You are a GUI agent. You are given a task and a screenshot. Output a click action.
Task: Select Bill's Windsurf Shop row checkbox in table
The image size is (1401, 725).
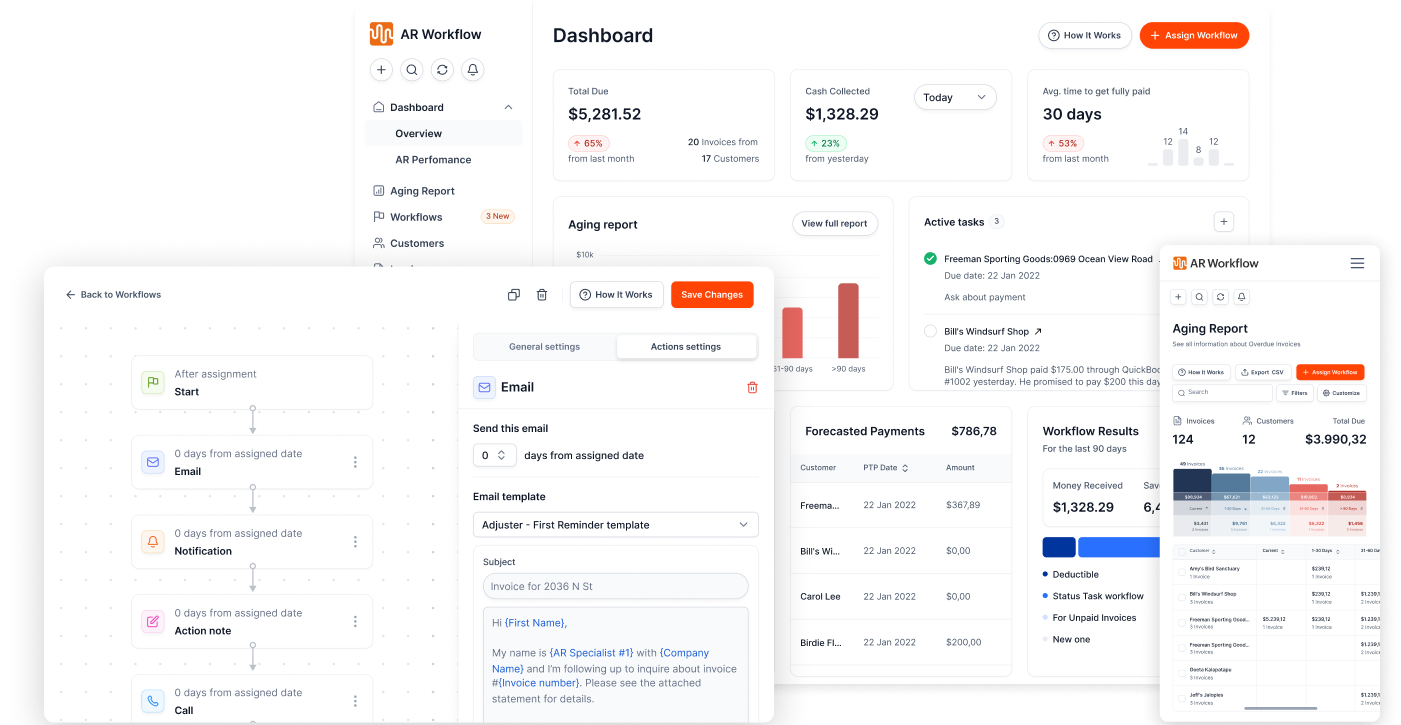point(1181,598)
